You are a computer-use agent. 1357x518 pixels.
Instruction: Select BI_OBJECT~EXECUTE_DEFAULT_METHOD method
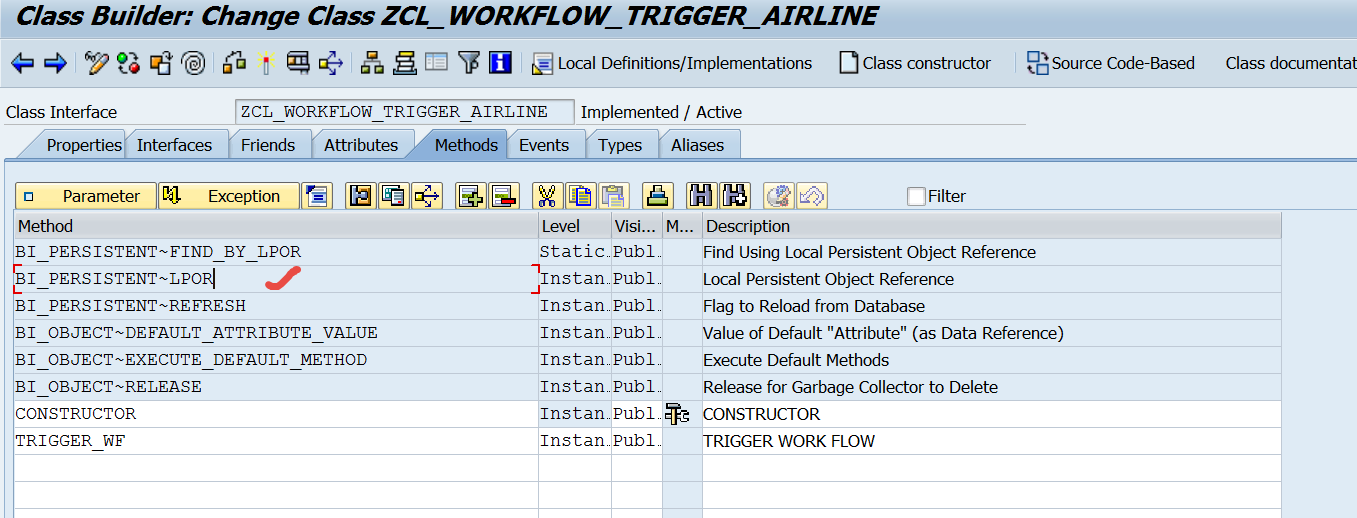[x=276, y=360]
